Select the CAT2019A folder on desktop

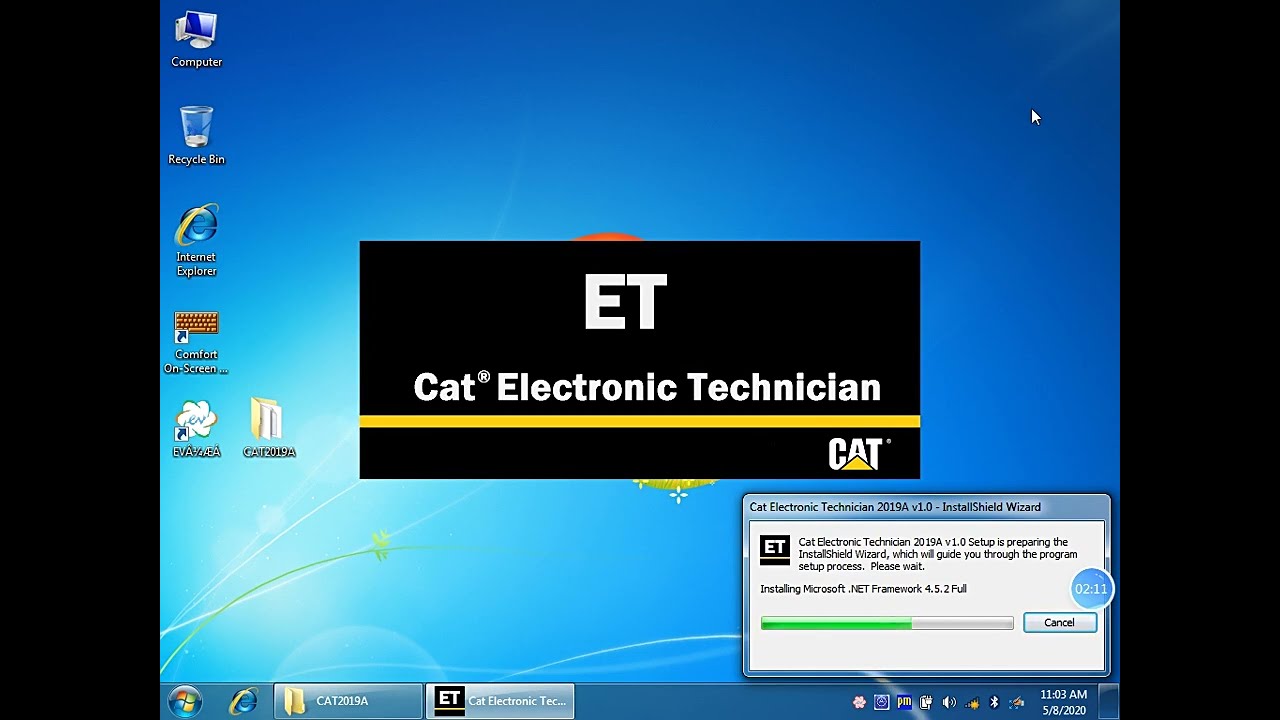[268, 428]
